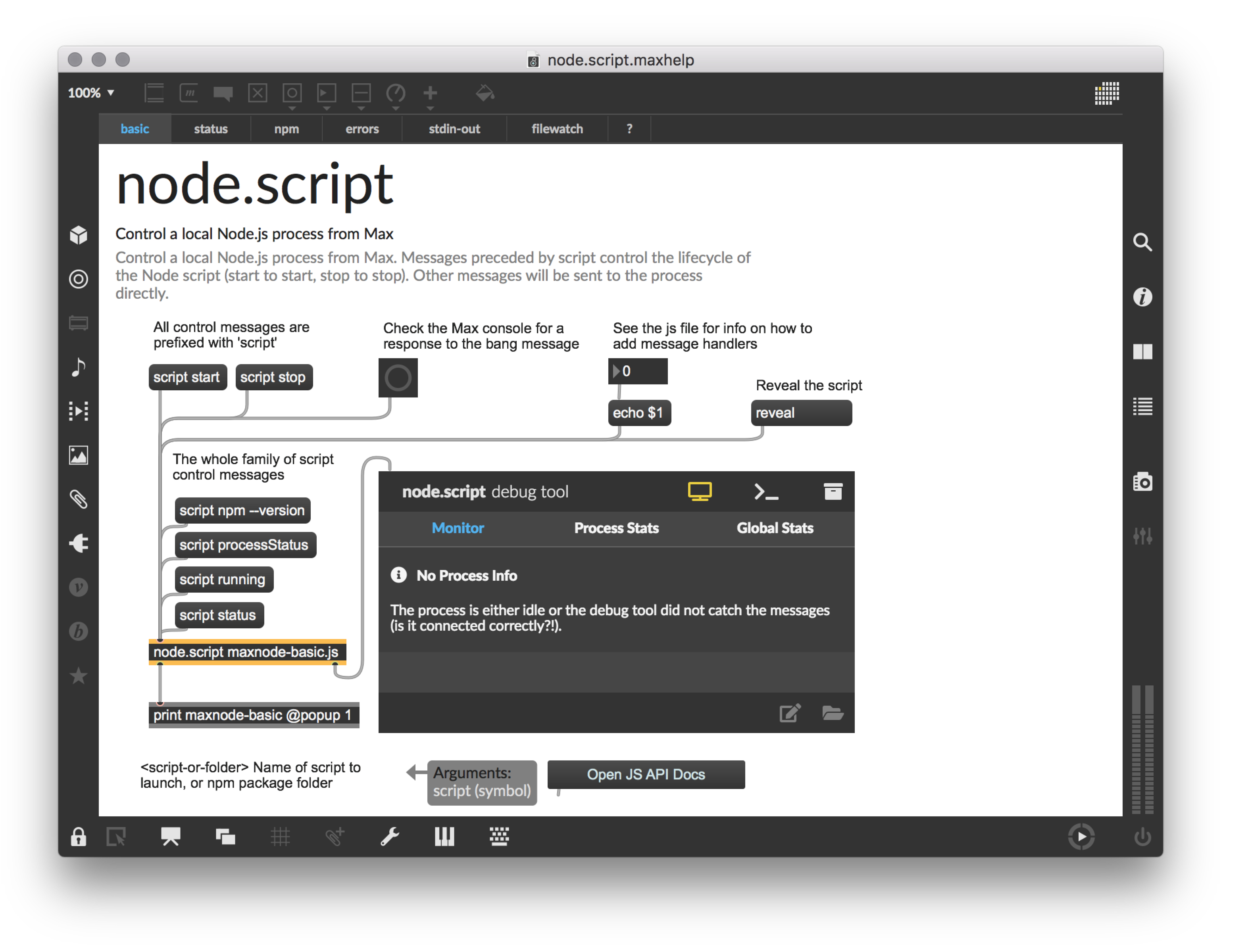1250x952 pixels.
Task: Click the Open JS API Docs button
Action: coord(646,774)
